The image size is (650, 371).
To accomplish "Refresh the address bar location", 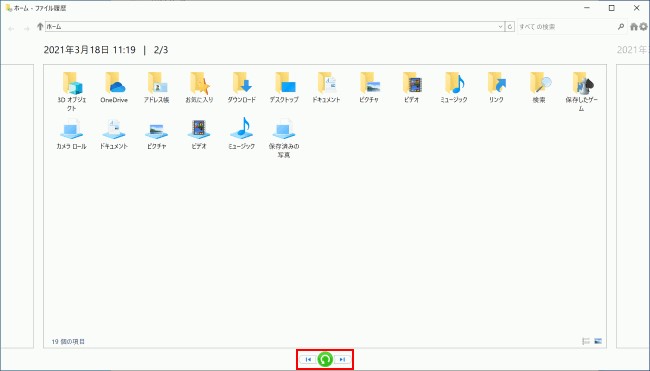I will [x=510, y=27].
